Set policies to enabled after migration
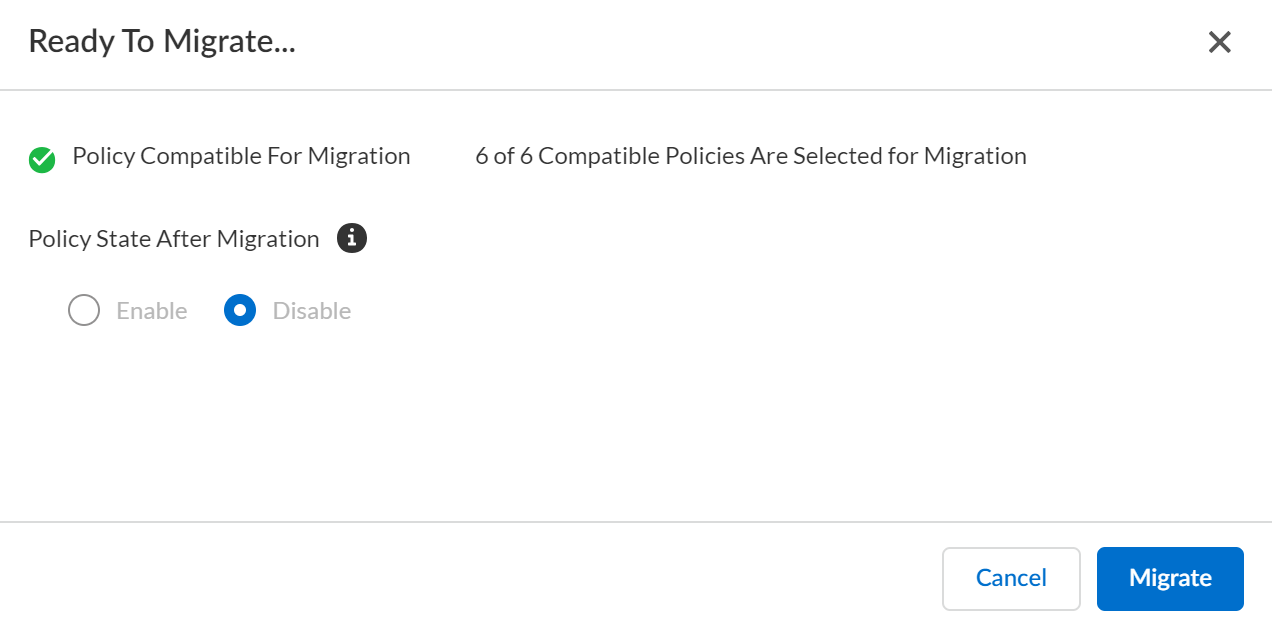 point(84,311)
